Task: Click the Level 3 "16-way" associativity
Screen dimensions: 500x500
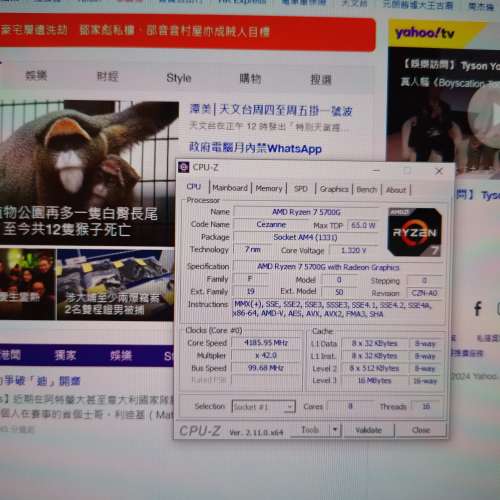Action: pyautogui.click(x=425, y=381)
